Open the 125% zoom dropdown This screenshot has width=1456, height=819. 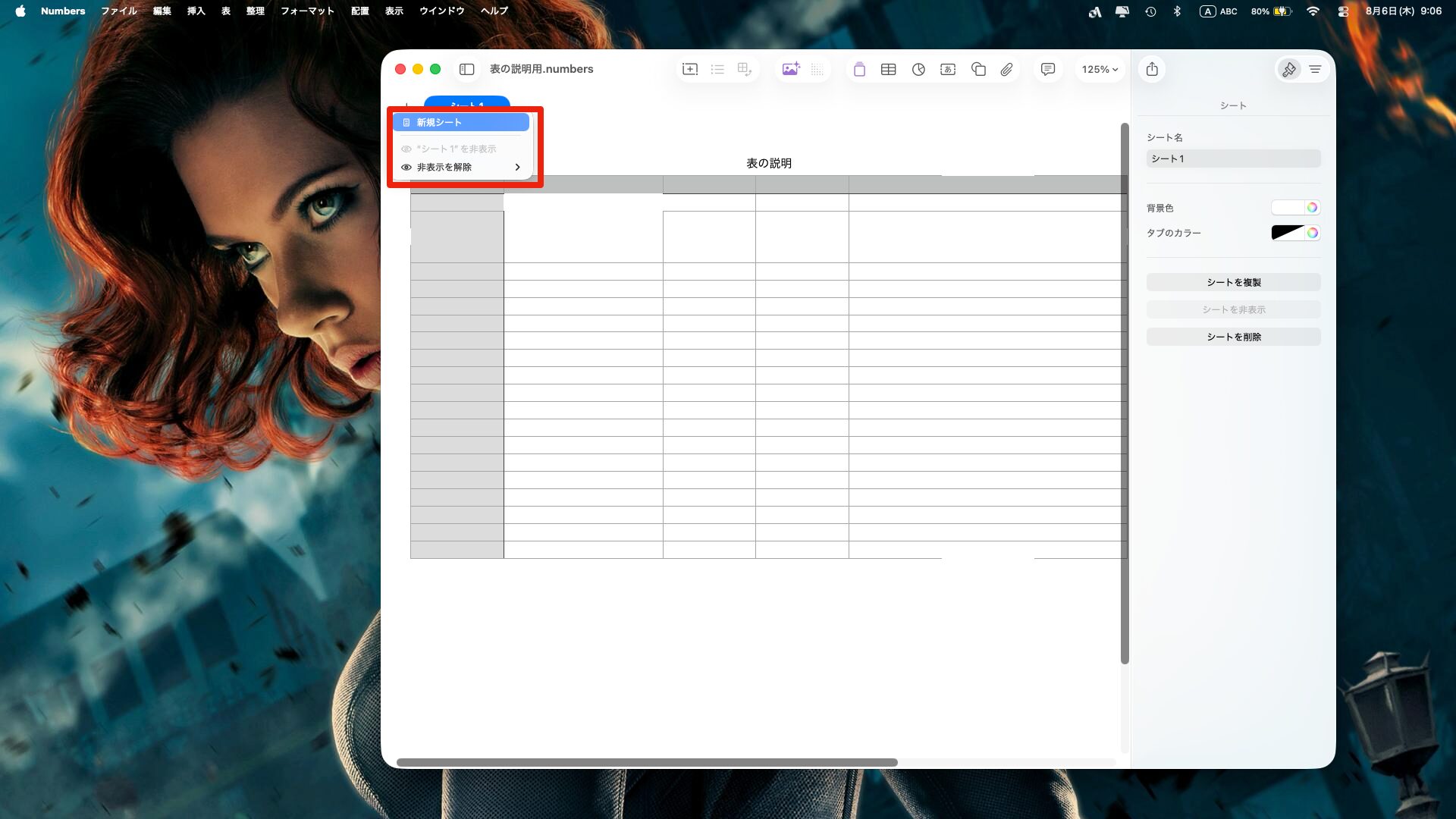(1100, 69)
